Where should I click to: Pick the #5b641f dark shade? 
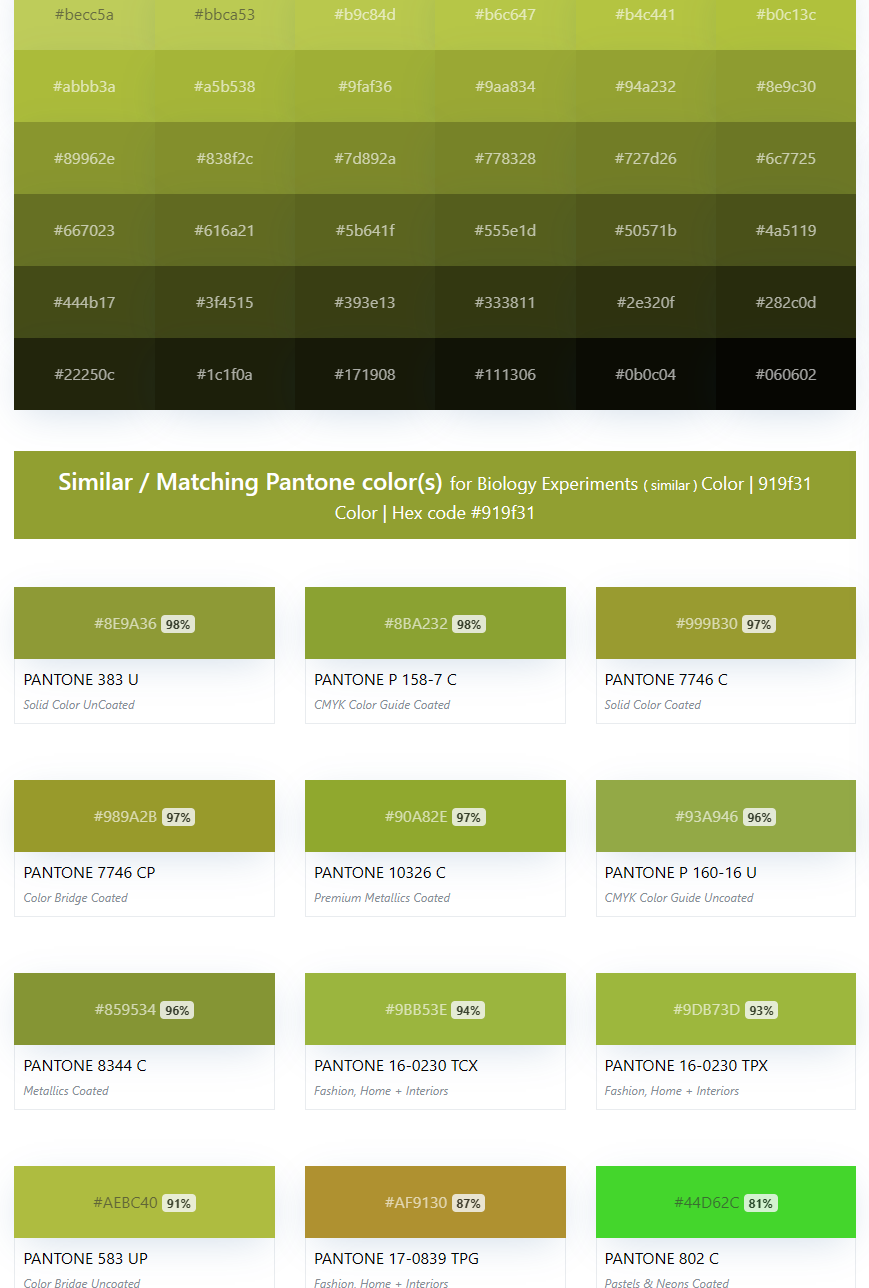pos(365,230)
